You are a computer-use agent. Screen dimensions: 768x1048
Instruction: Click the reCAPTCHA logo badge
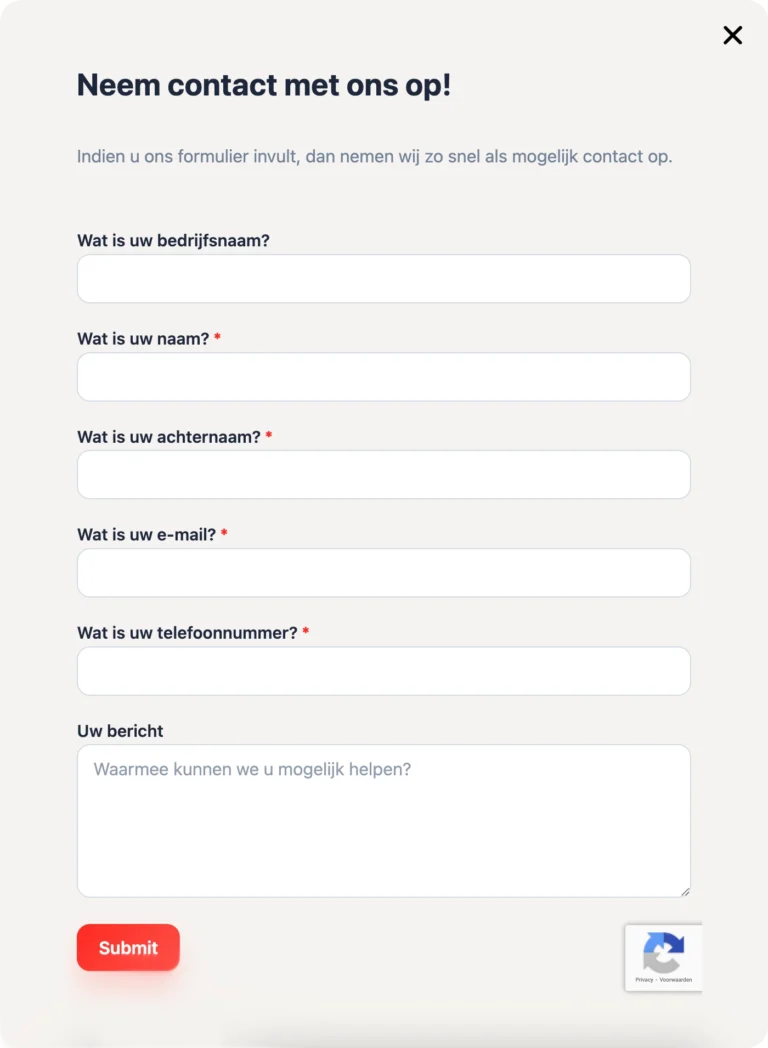pos(663,952)
